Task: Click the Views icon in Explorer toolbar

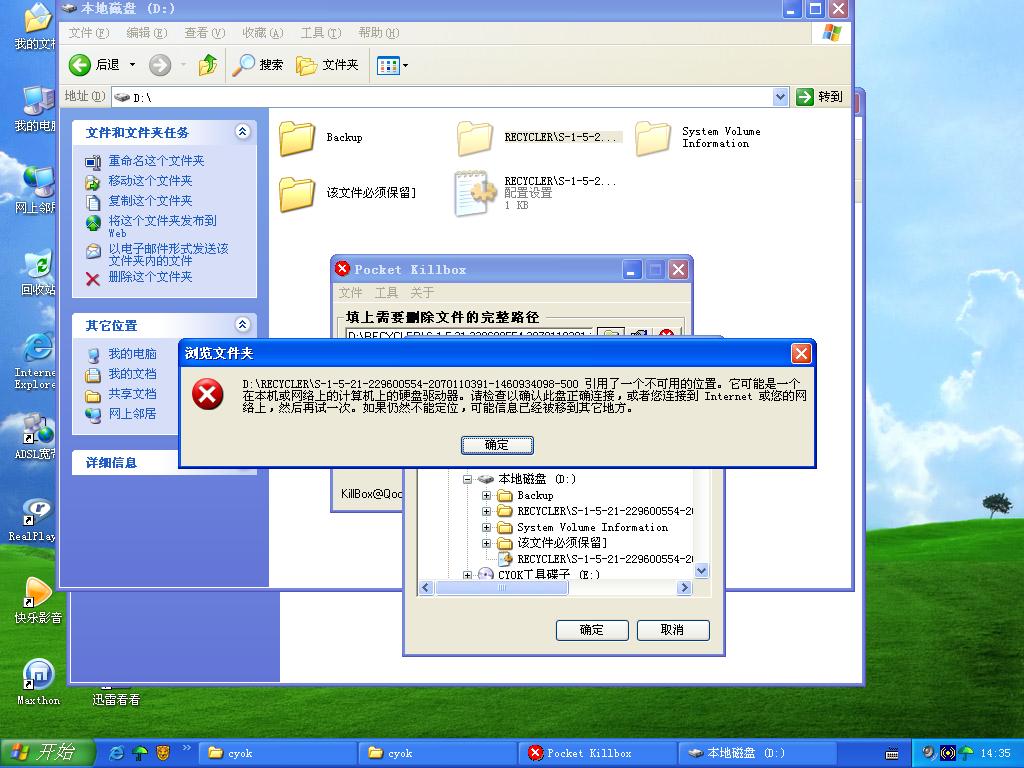Action: click(x=388, y=65)
